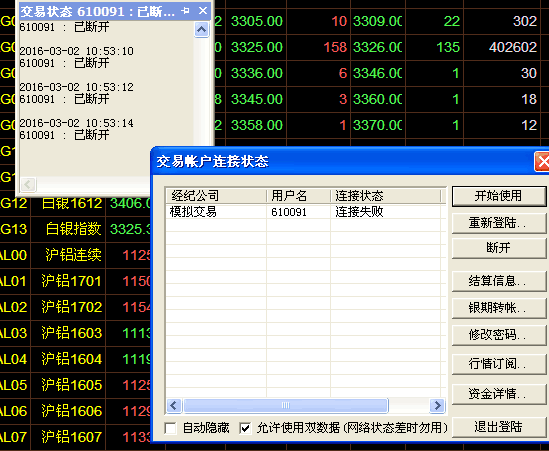Viewport: 549px width, 451px height.
Task: Click the 重新登陆 button
Action: point(499,223)
